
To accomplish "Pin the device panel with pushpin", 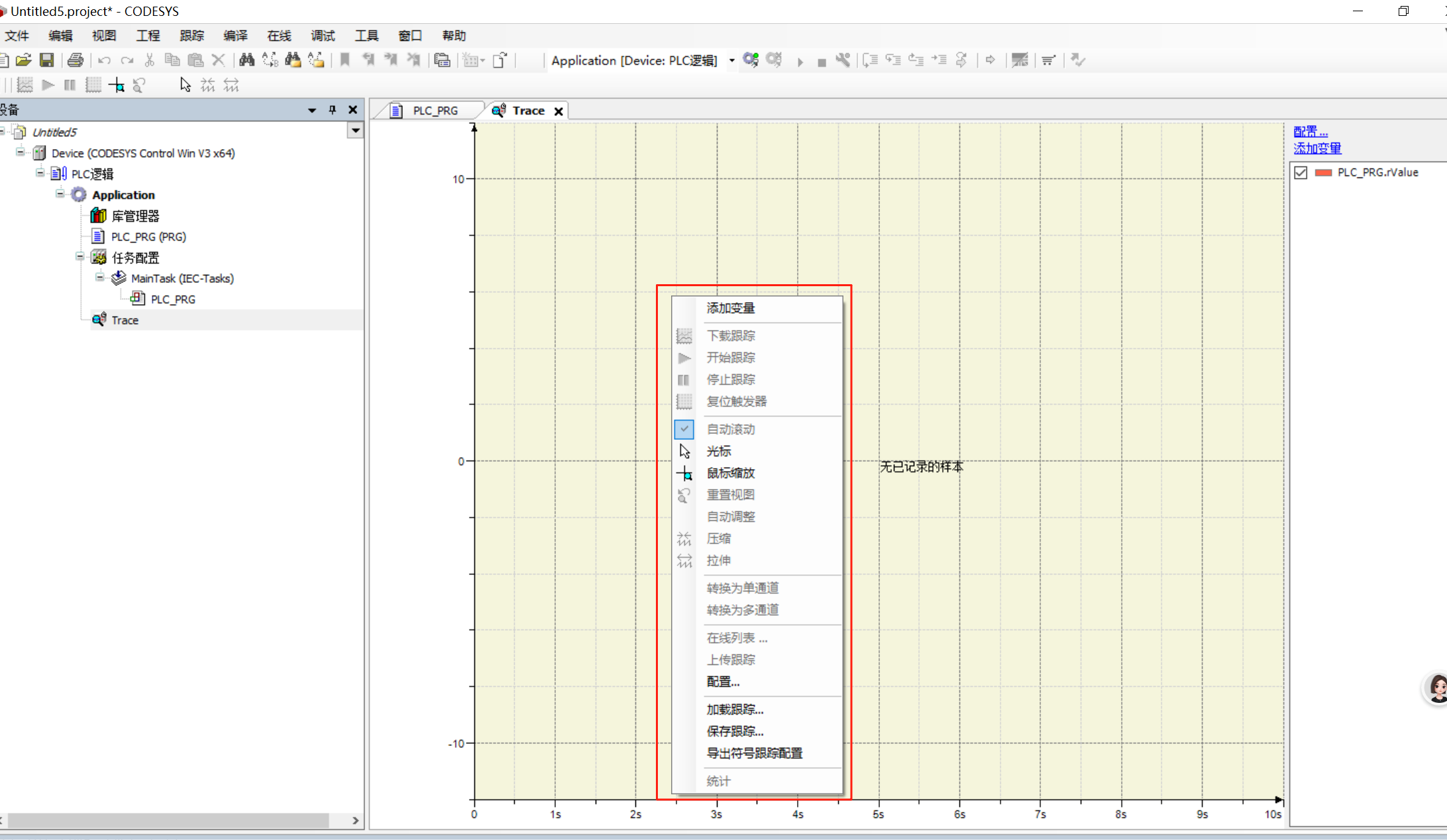I will point(333,110).
